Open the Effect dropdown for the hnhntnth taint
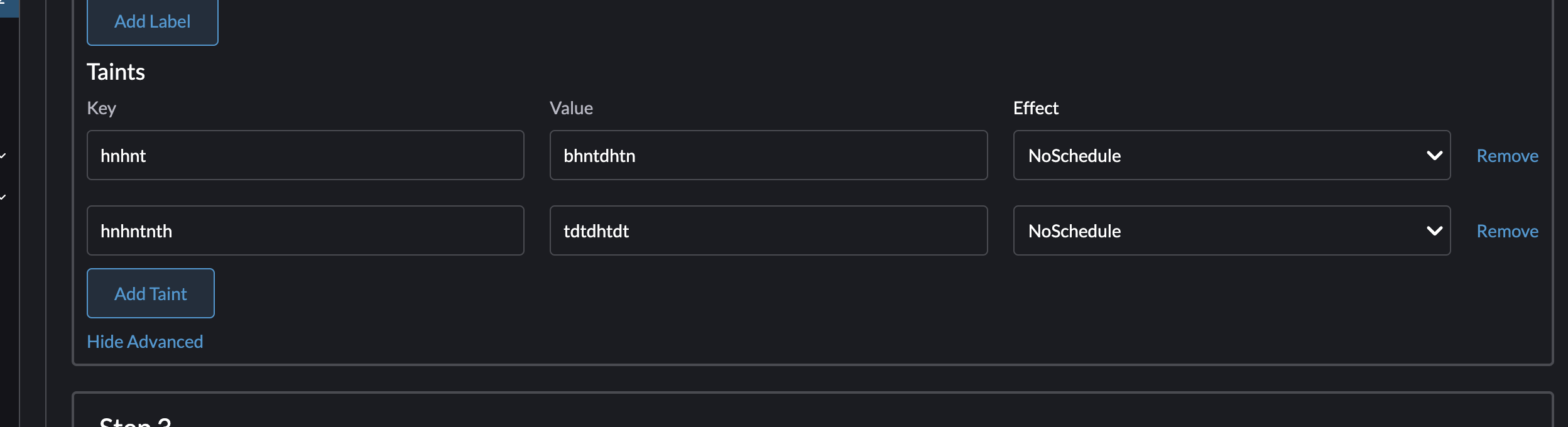This screenshot has width=1568, height=427. click(1435, 230)
